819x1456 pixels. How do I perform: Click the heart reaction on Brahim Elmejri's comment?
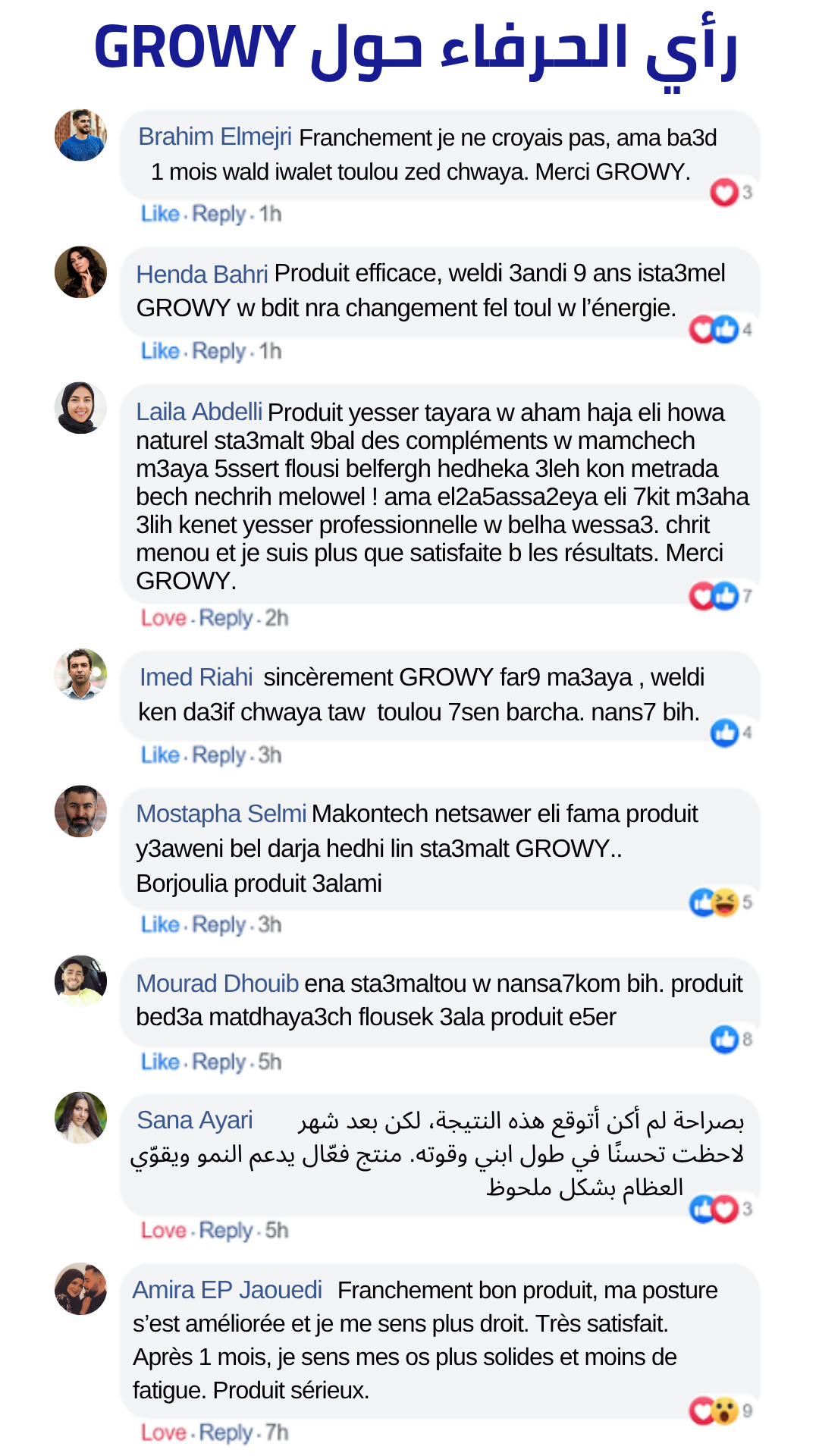[x=723, y=192]
